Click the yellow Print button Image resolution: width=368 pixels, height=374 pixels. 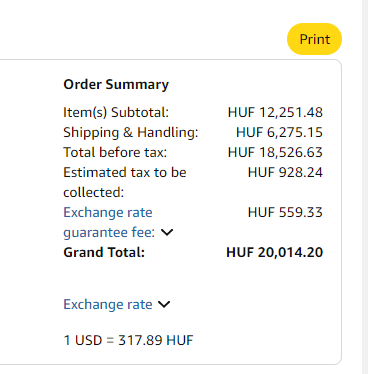click(x=314, y=39)
